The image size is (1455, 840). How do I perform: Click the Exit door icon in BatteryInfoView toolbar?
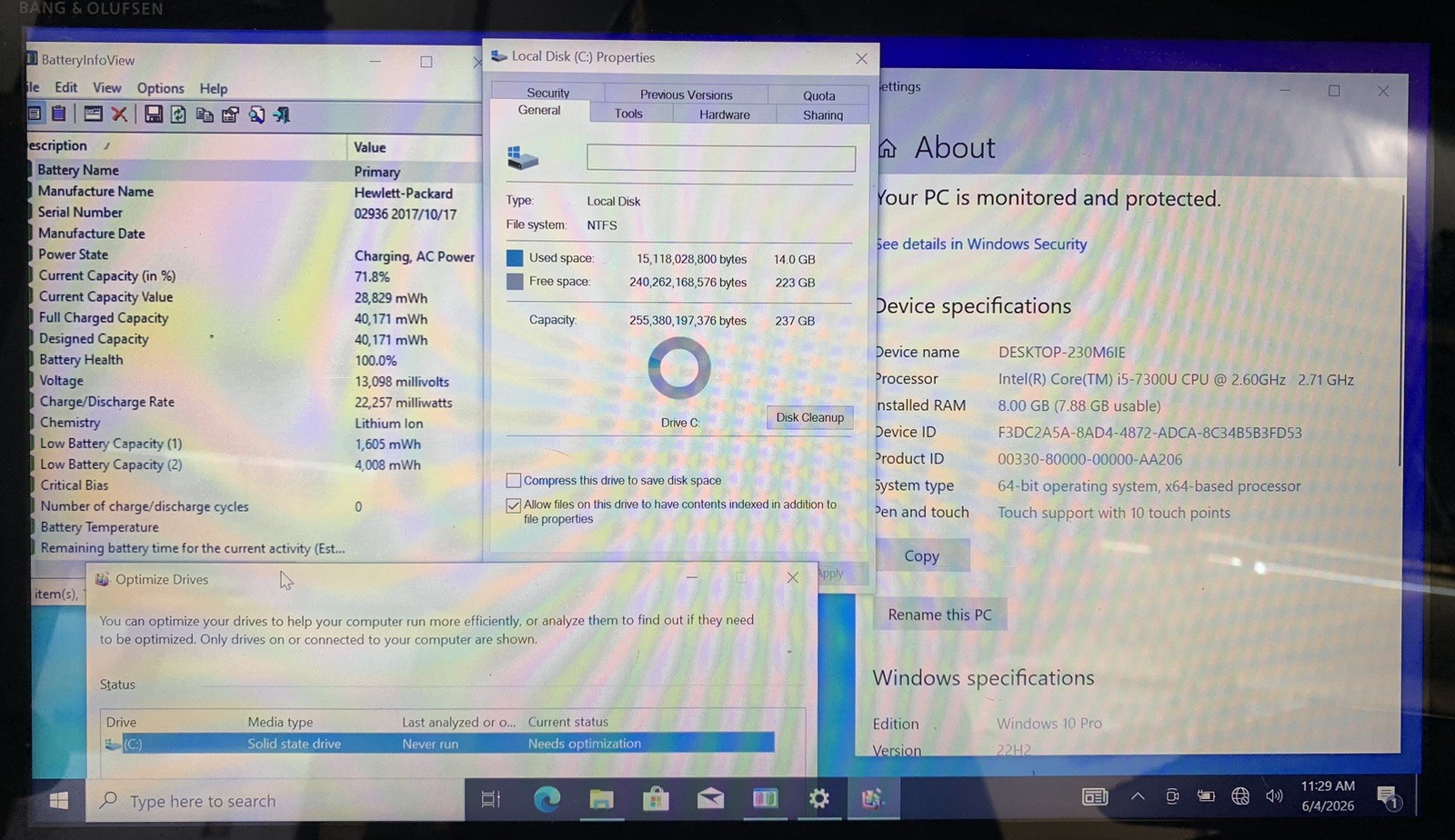282,115
